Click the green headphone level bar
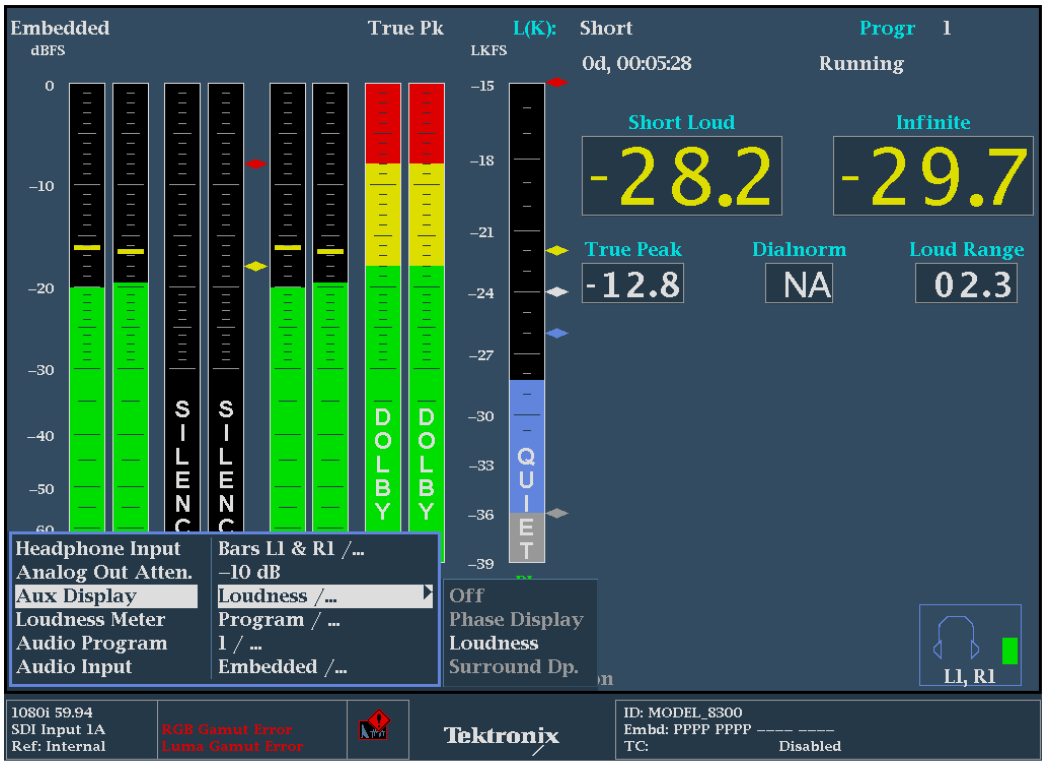Screen dimensions: 1045x765 1010,650
